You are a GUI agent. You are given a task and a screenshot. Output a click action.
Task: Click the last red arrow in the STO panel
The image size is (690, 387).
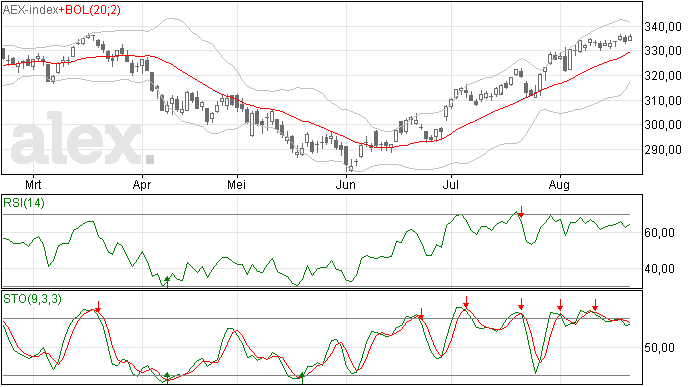595,305
